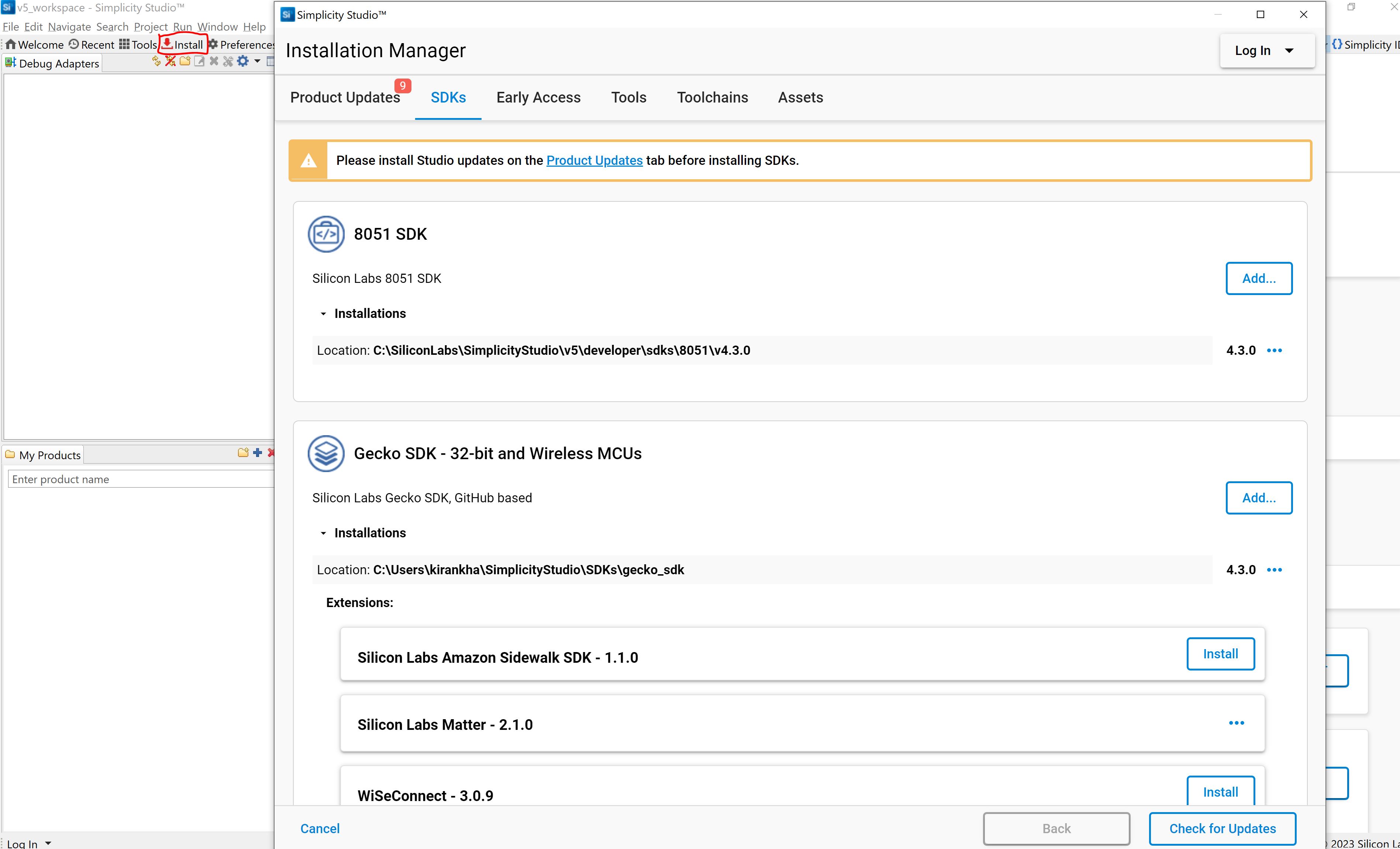Click new folder icon in My Products toolbar

pos(243,453)
